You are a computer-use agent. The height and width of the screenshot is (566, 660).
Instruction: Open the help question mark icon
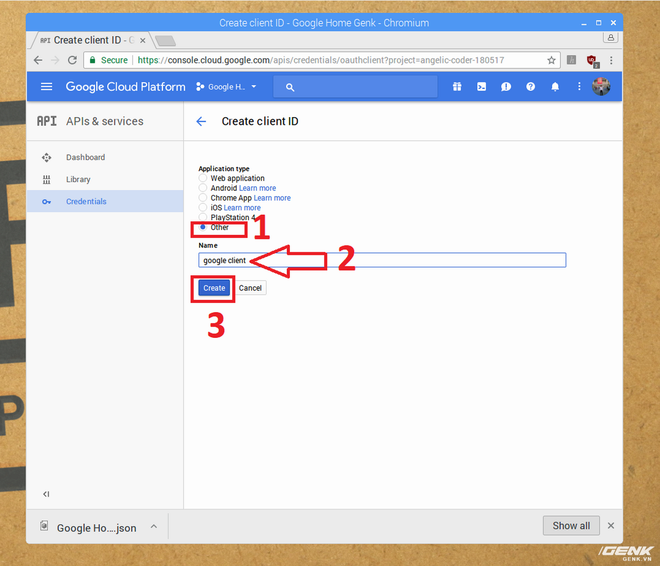530,87
